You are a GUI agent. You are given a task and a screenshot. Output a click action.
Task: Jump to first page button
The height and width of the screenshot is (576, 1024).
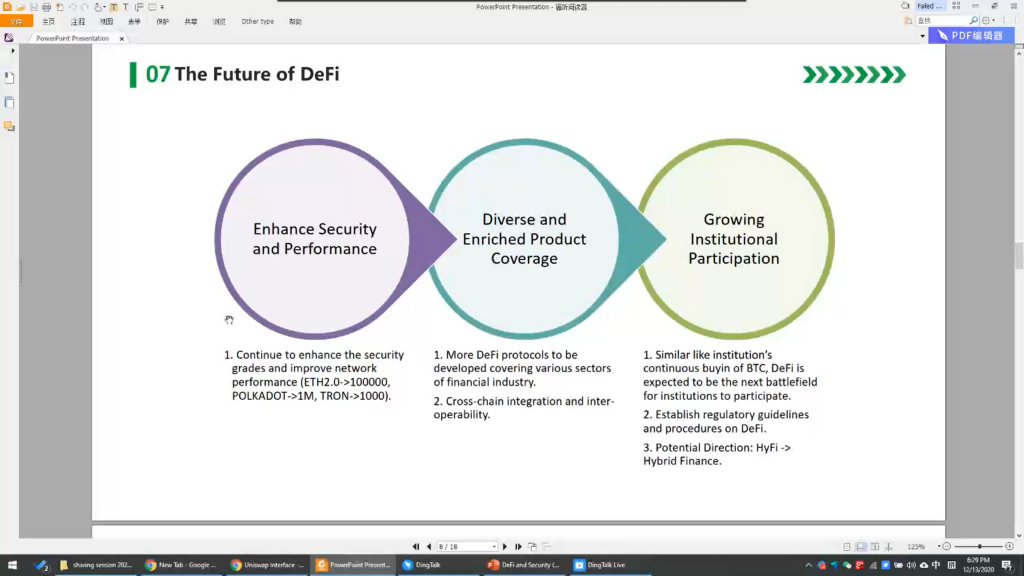[x=417, y=547]
